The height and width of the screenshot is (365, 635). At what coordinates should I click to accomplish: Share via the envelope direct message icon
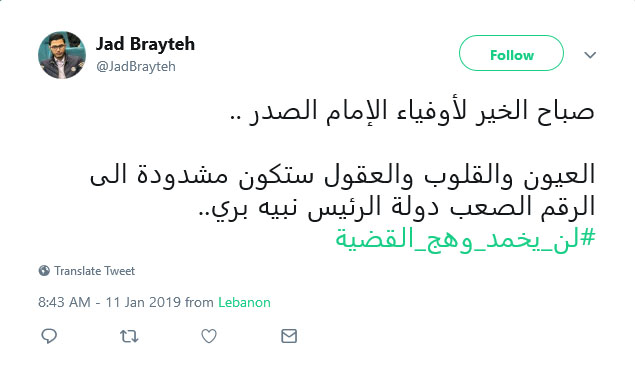tap(289, 336)
